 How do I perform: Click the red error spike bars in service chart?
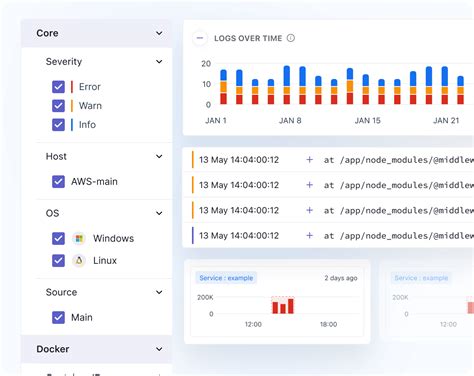(x=283, y=306)
